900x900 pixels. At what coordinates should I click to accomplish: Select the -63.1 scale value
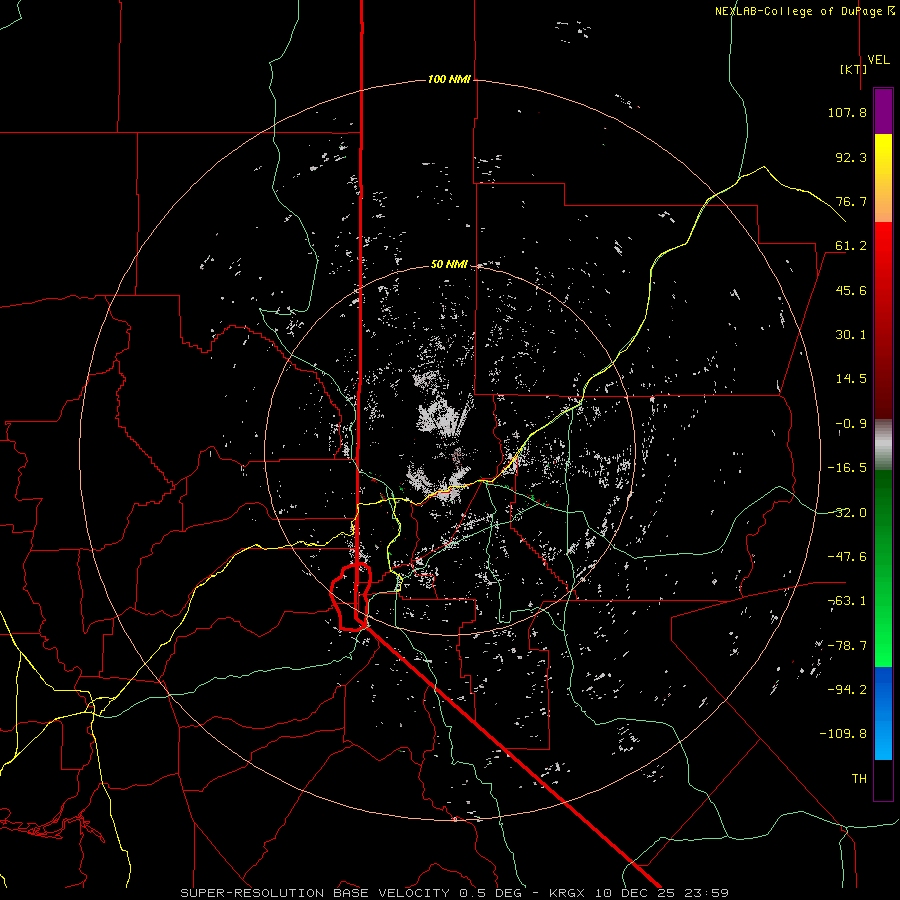point(847,601)
